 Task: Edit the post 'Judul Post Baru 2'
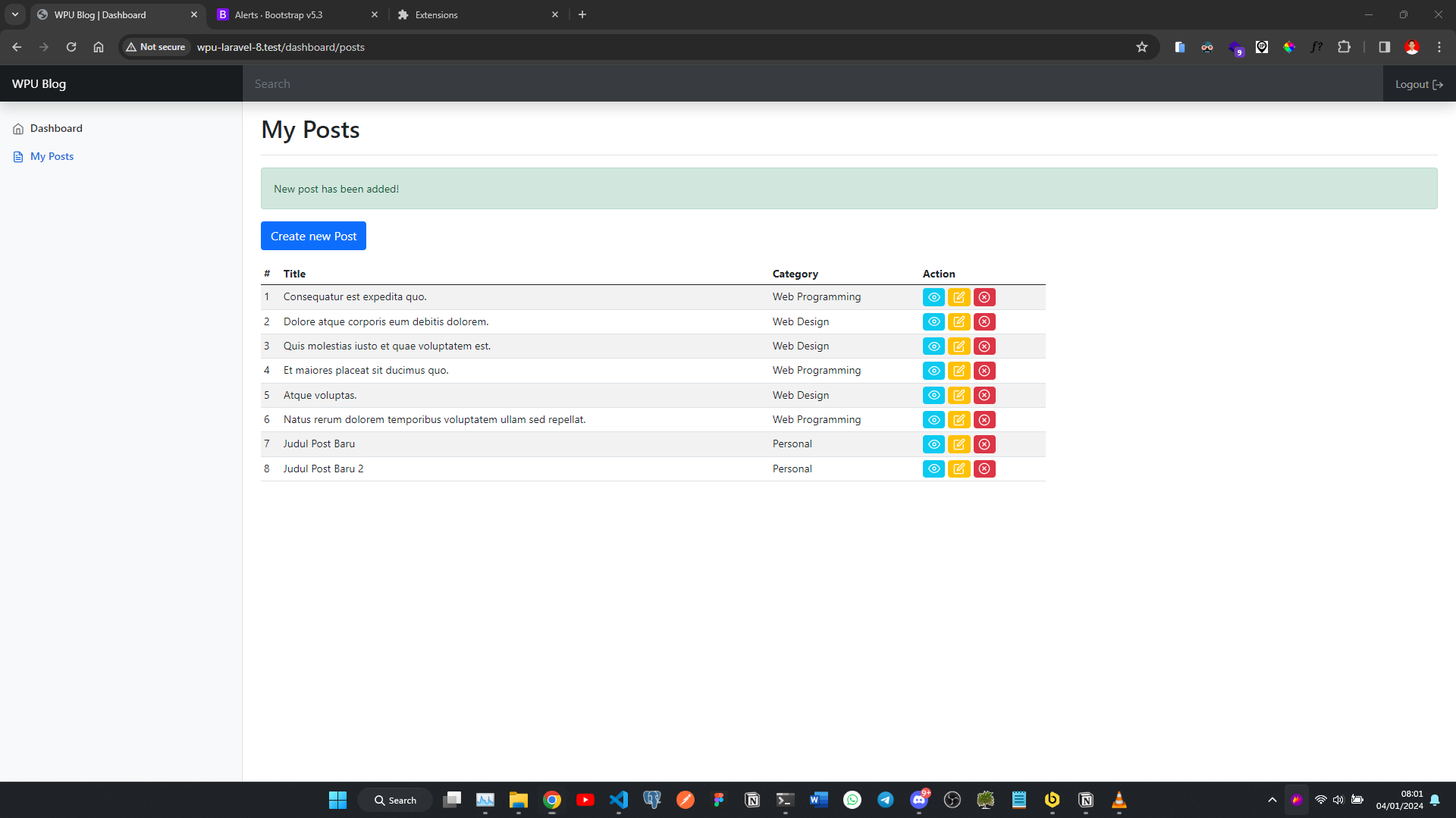click(959, 469)
